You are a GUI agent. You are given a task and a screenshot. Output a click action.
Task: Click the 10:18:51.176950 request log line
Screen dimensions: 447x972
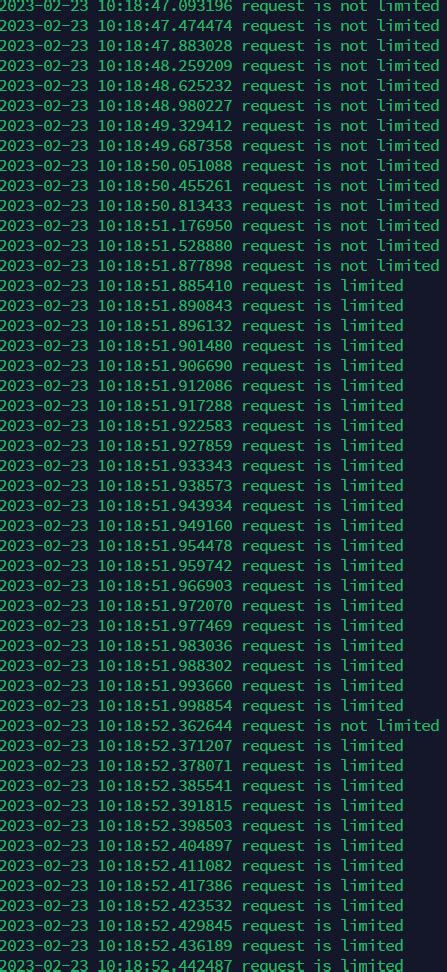tap(219, 226)
